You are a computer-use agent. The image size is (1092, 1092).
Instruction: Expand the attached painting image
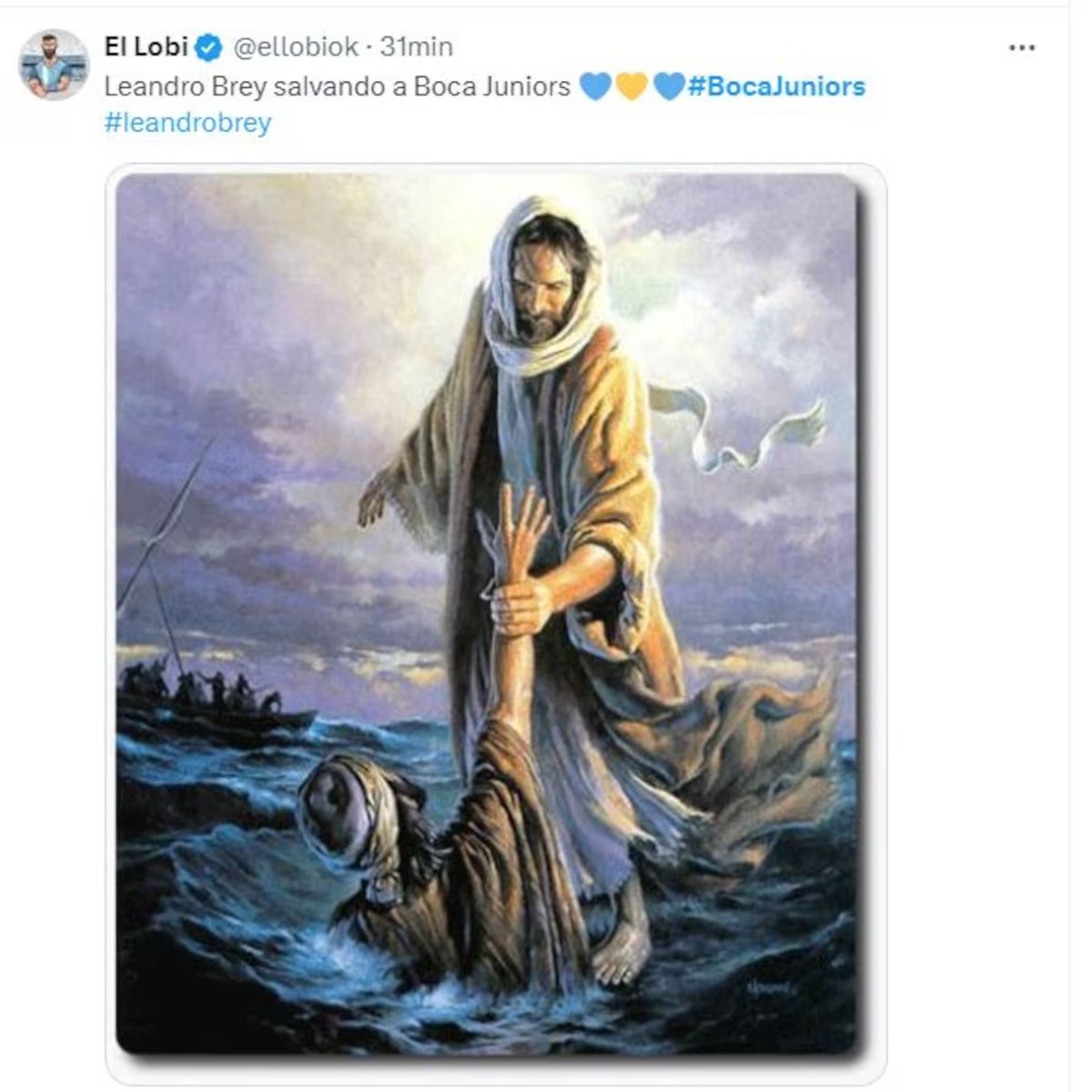tap(495, 612)
